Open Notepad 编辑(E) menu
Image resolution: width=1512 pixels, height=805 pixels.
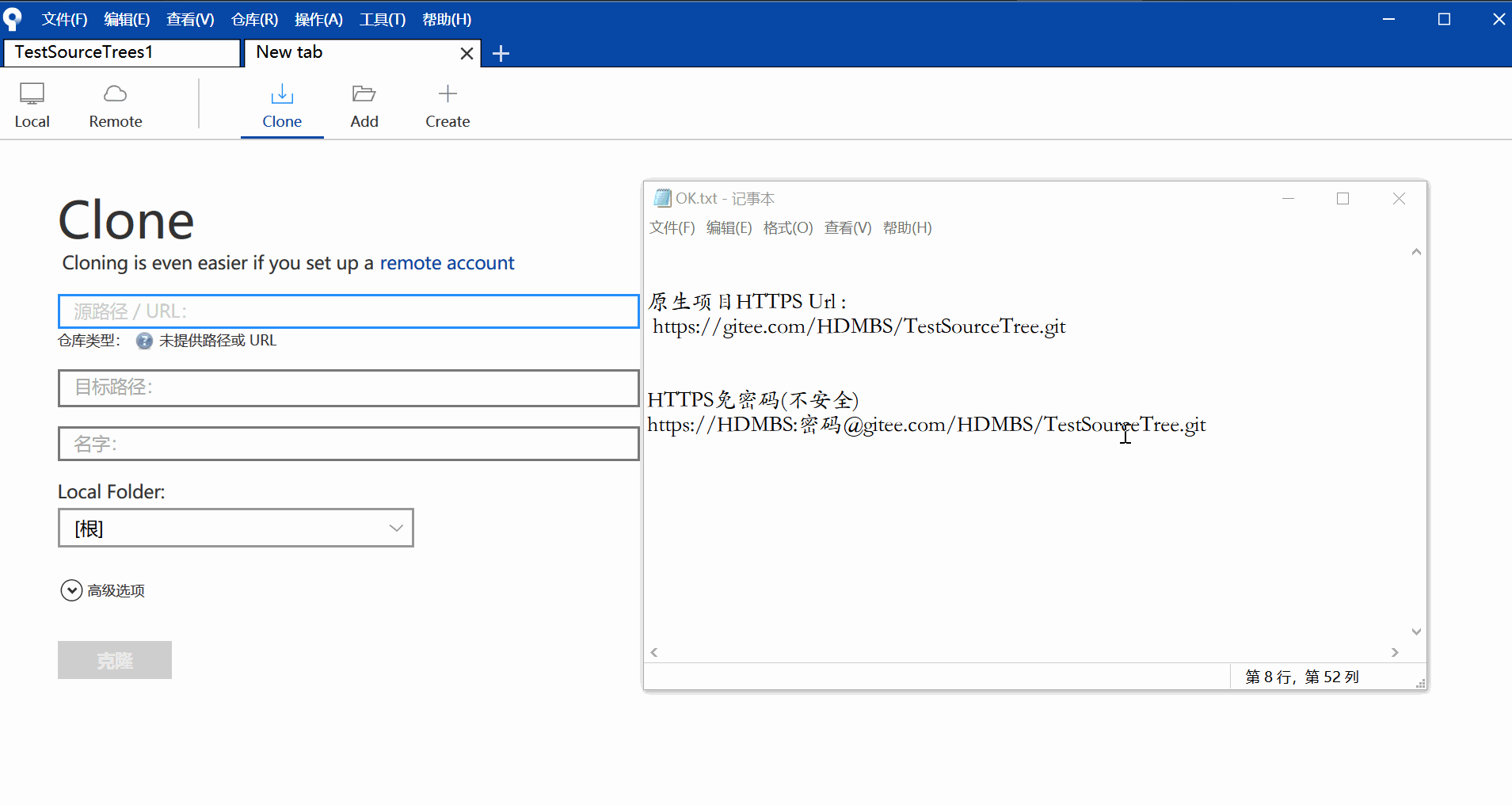729,228
